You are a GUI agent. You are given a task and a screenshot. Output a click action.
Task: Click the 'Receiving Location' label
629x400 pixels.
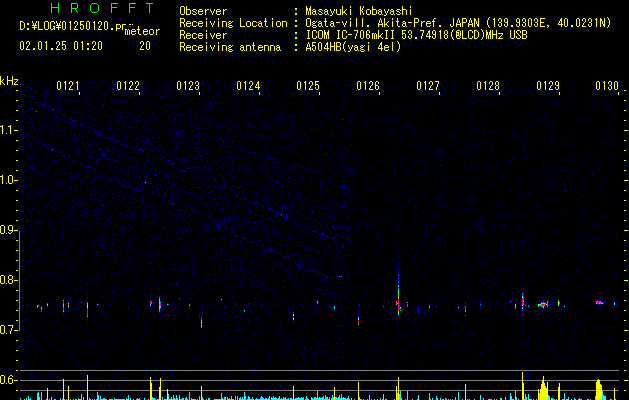coord(233,23)
